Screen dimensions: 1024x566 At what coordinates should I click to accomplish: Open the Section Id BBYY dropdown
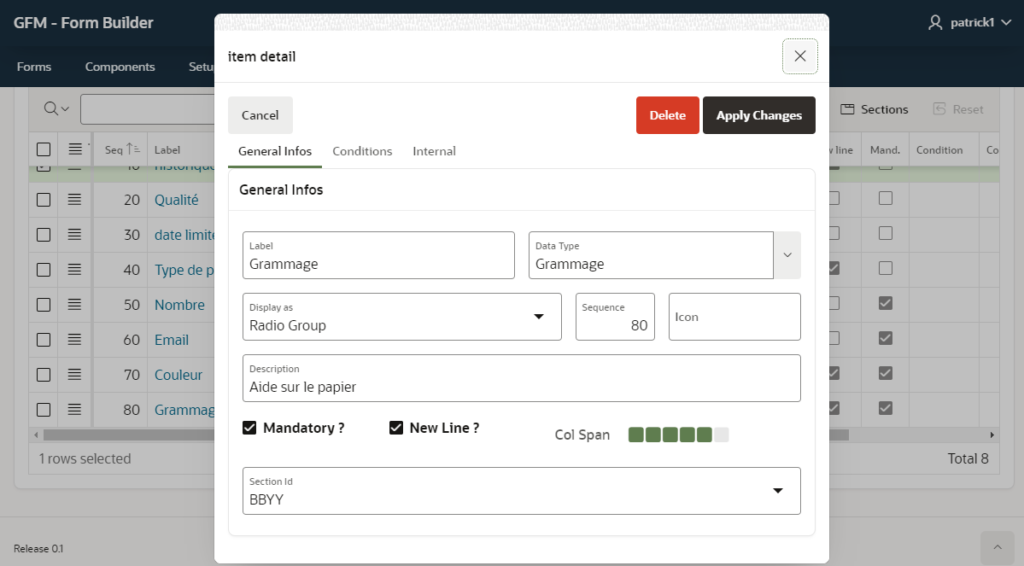click(x=521, y=491)
